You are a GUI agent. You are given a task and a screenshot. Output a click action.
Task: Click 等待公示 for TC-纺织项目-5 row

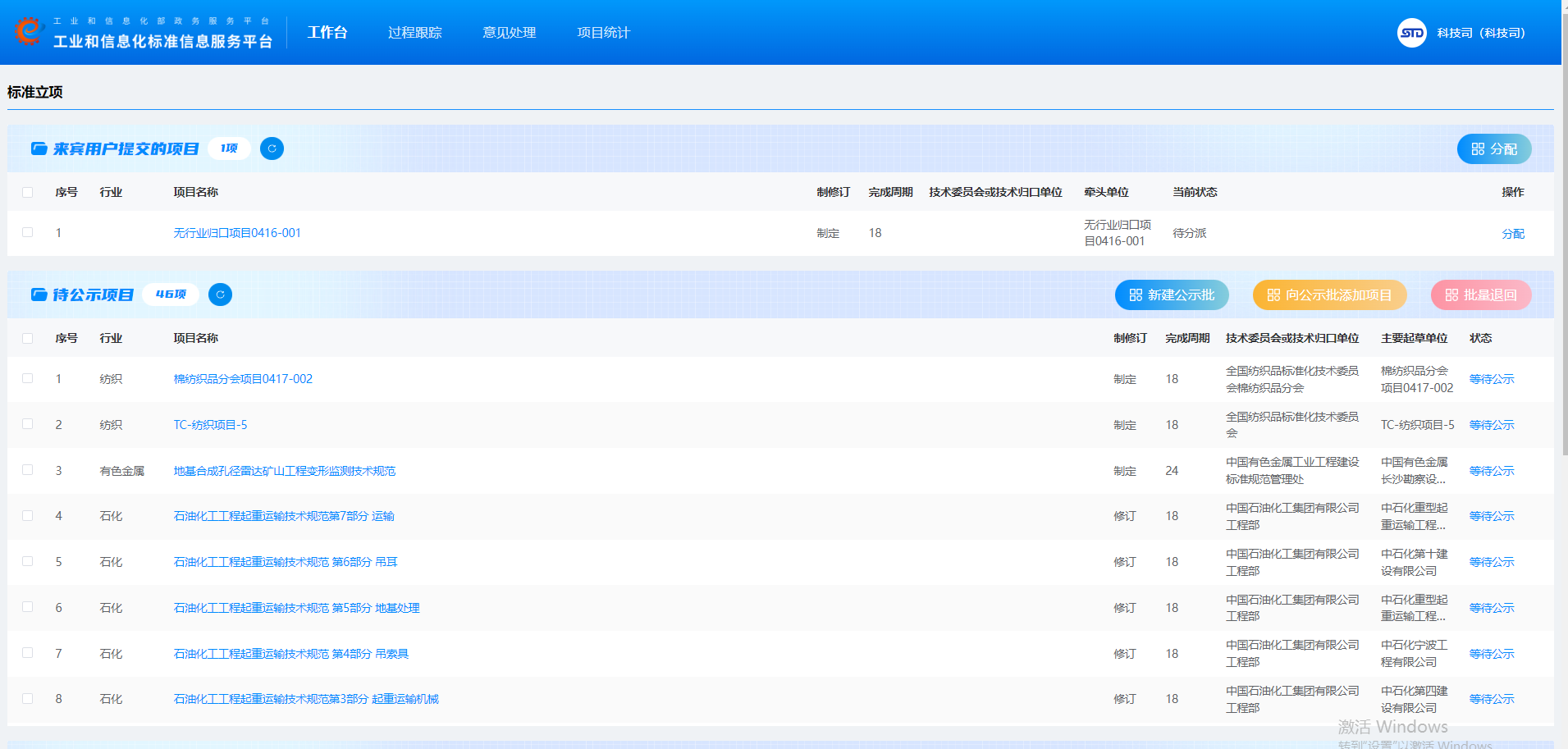(x=1492, y=425)
